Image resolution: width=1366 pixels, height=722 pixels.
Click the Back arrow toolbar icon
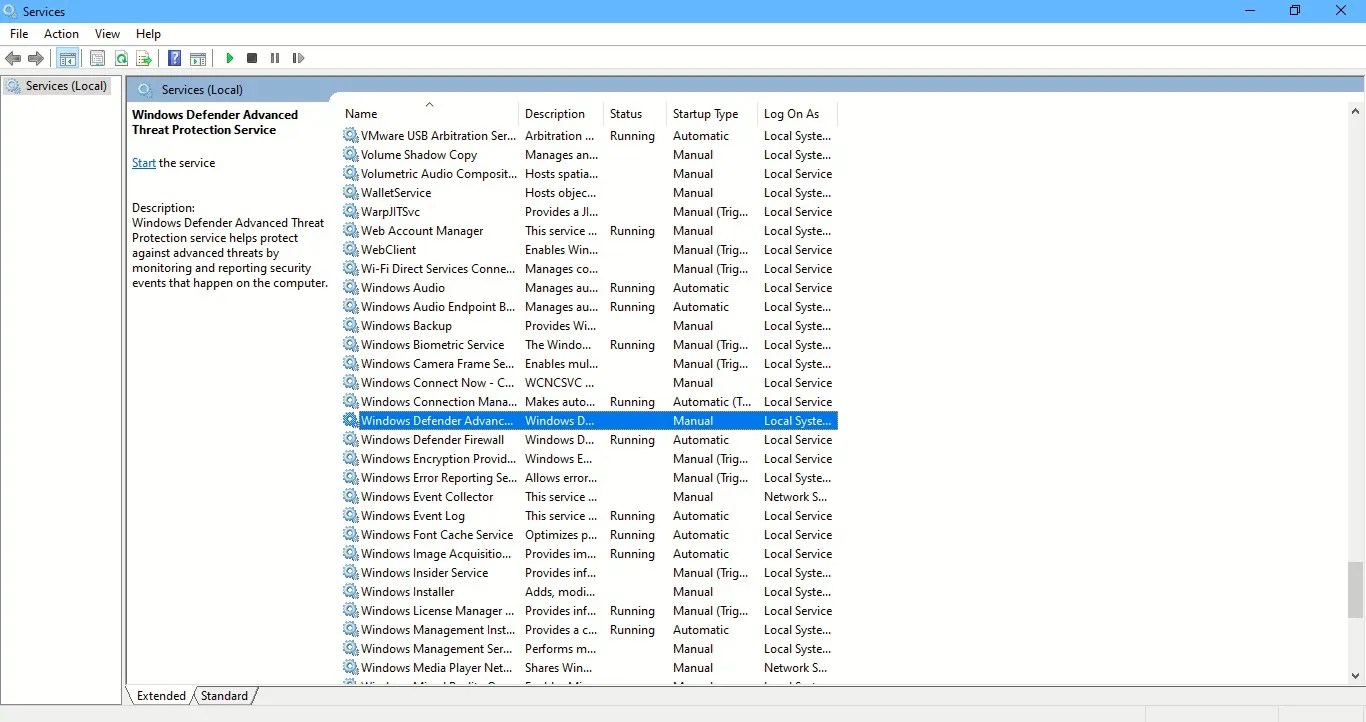13,58
